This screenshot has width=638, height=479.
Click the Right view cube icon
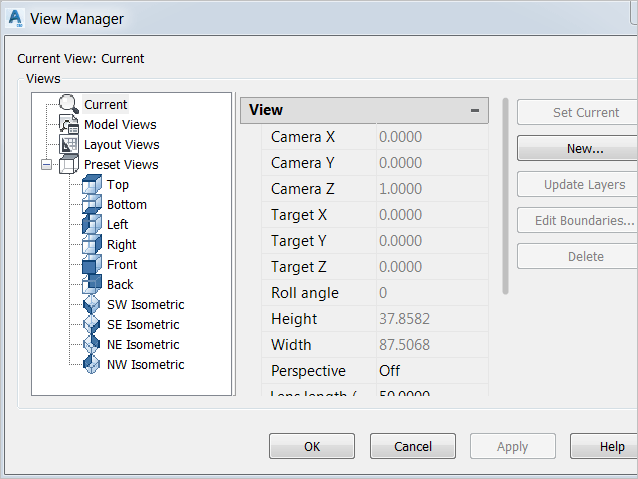pos(92,245)
